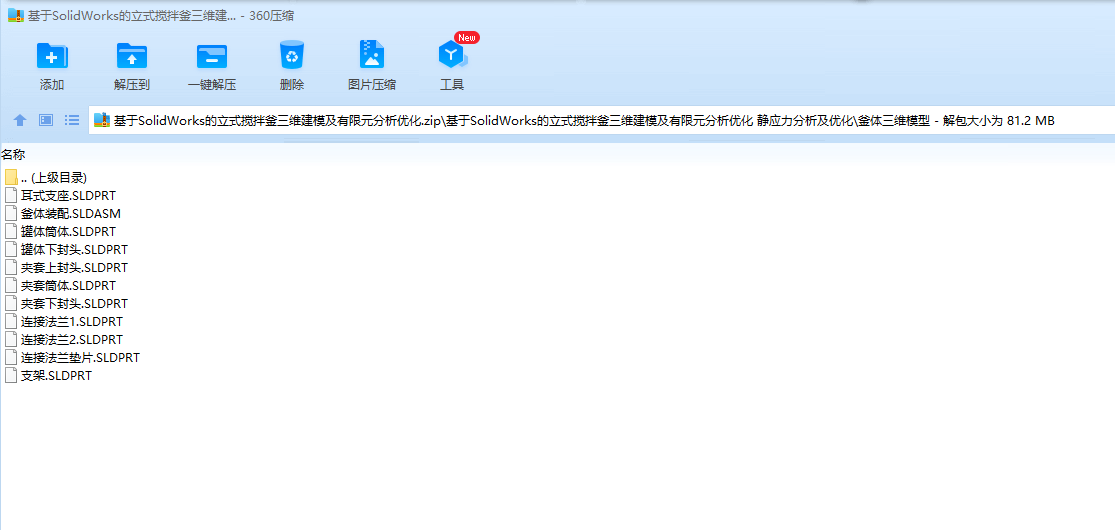Click the archive path address field
Image resolution: width=1115 pixels, height=530 pixels.
tap(602, 120)
